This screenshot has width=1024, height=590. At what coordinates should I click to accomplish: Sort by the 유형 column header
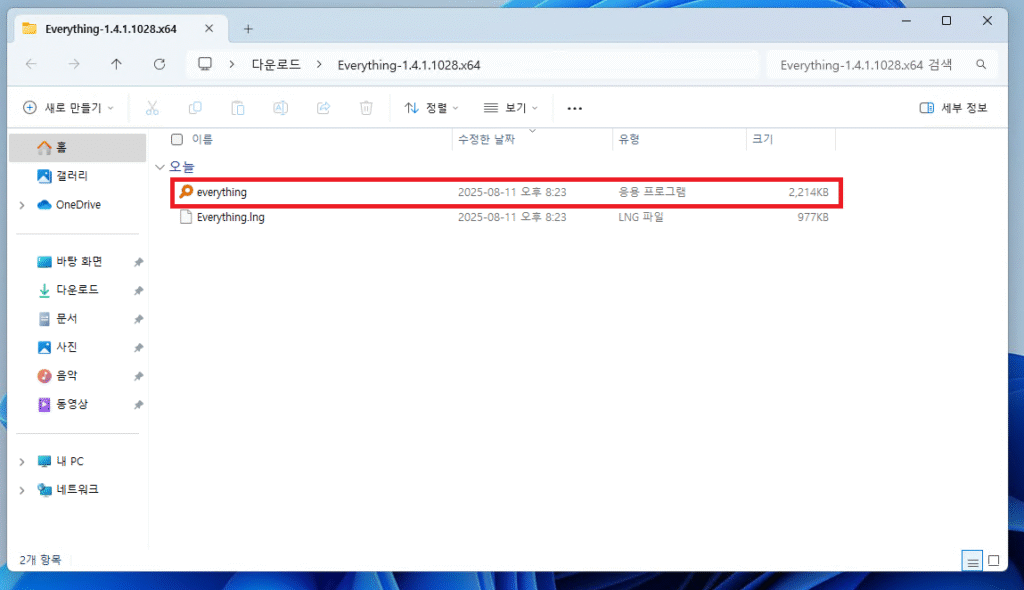(629, 139)
